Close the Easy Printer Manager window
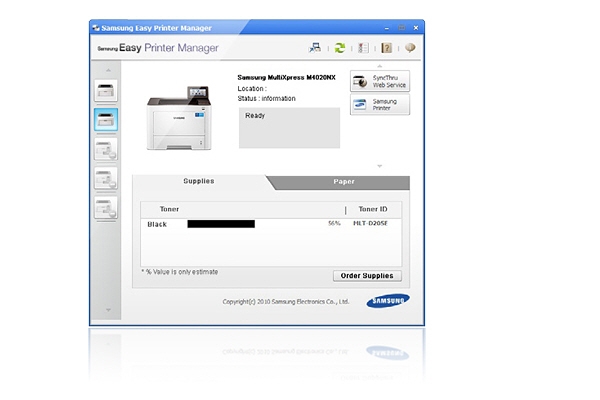This screenshot has height=400, width=600. tap(416, 28)
